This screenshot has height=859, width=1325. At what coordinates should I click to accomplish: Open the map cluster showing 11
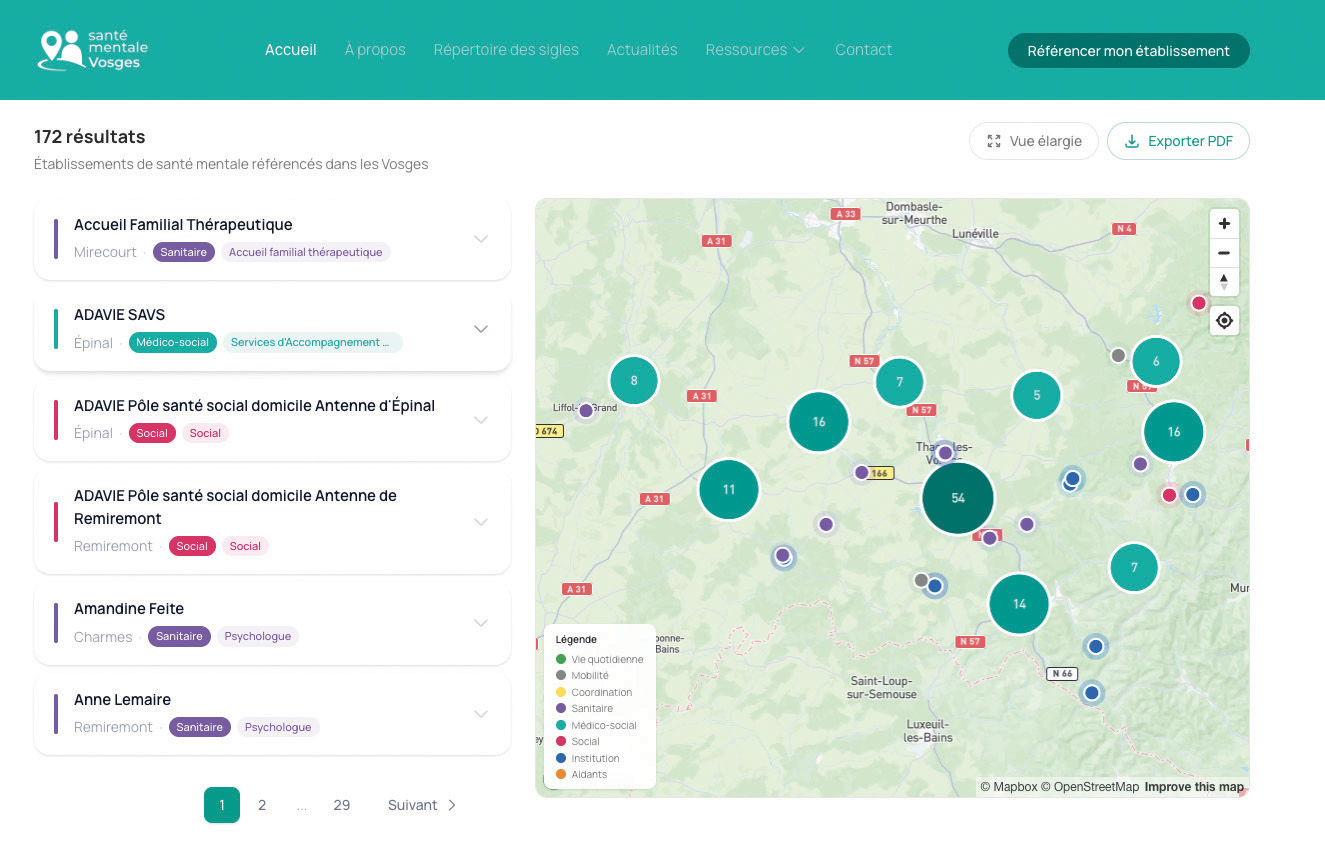(x=729, y=490)
